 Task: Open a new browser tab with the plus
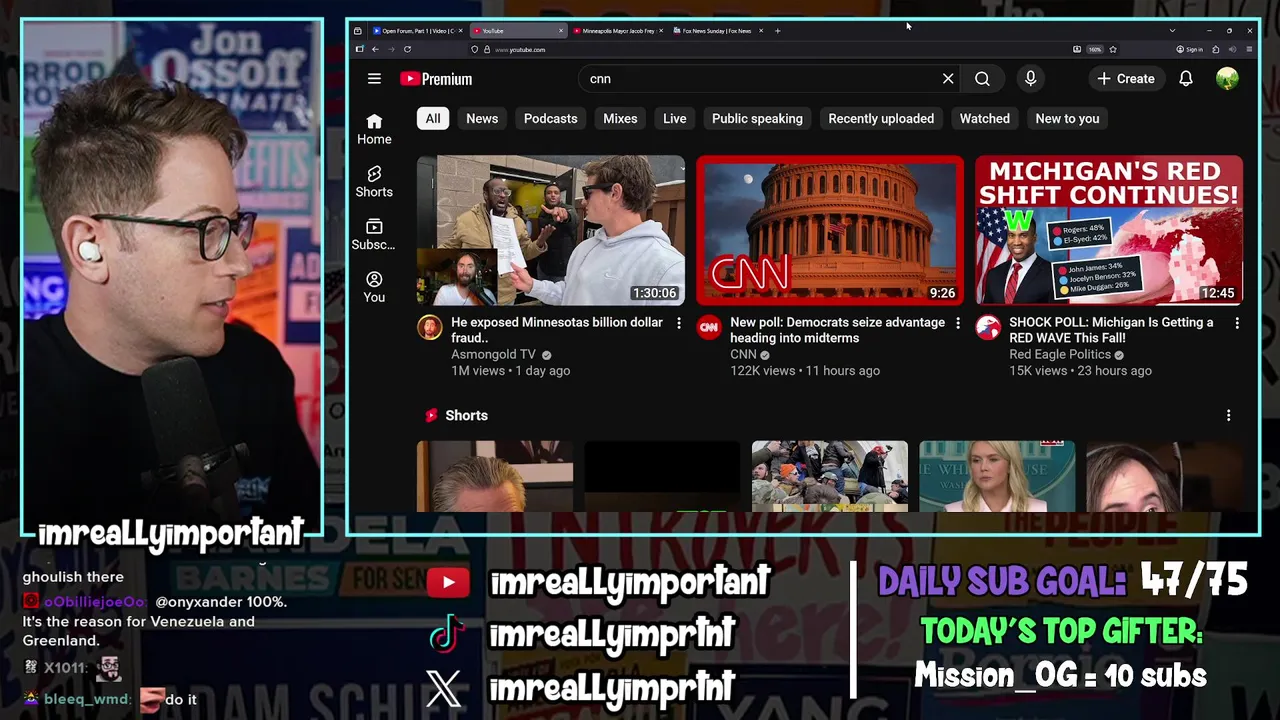click(x=778, y=31)
